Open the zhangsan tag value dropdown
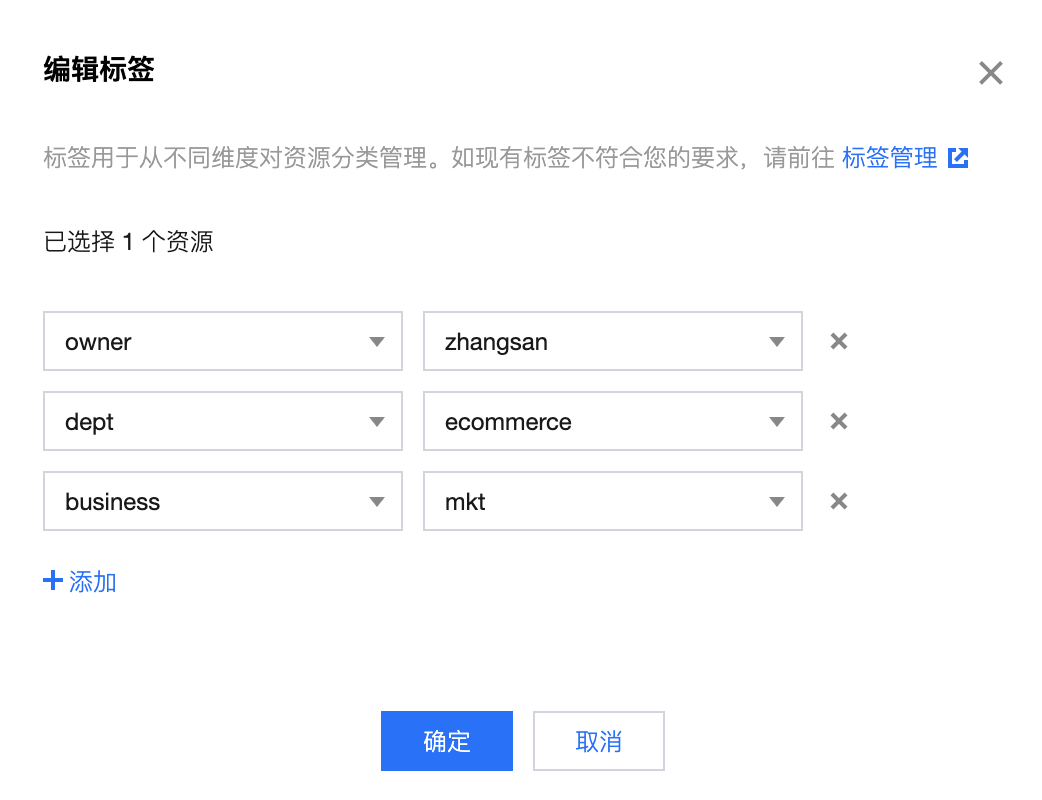The width and height of the screenshot is (1042, 800). point(613,342)
